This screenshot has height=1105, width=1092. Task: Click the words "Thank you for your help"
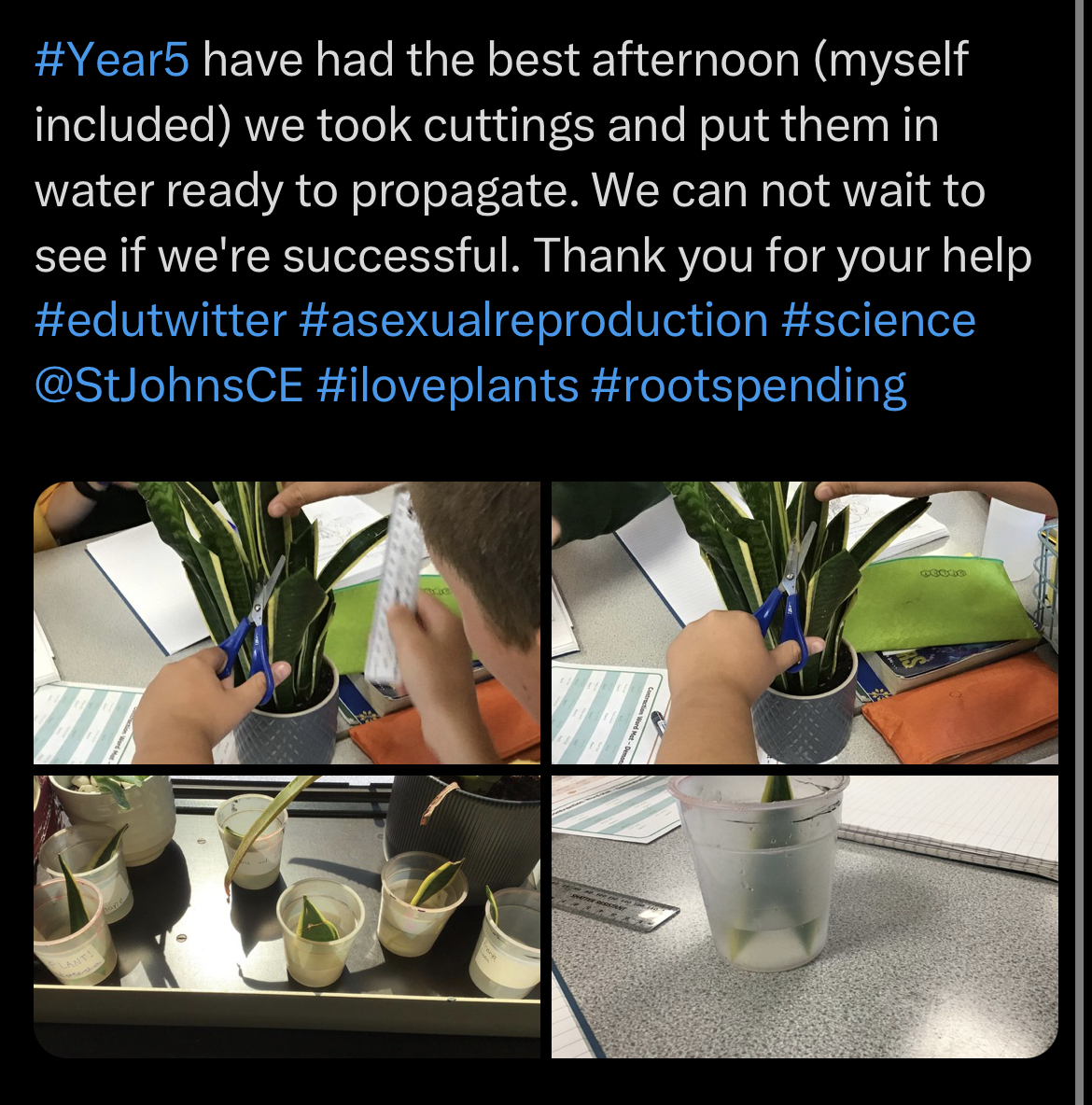pos(782,256)
